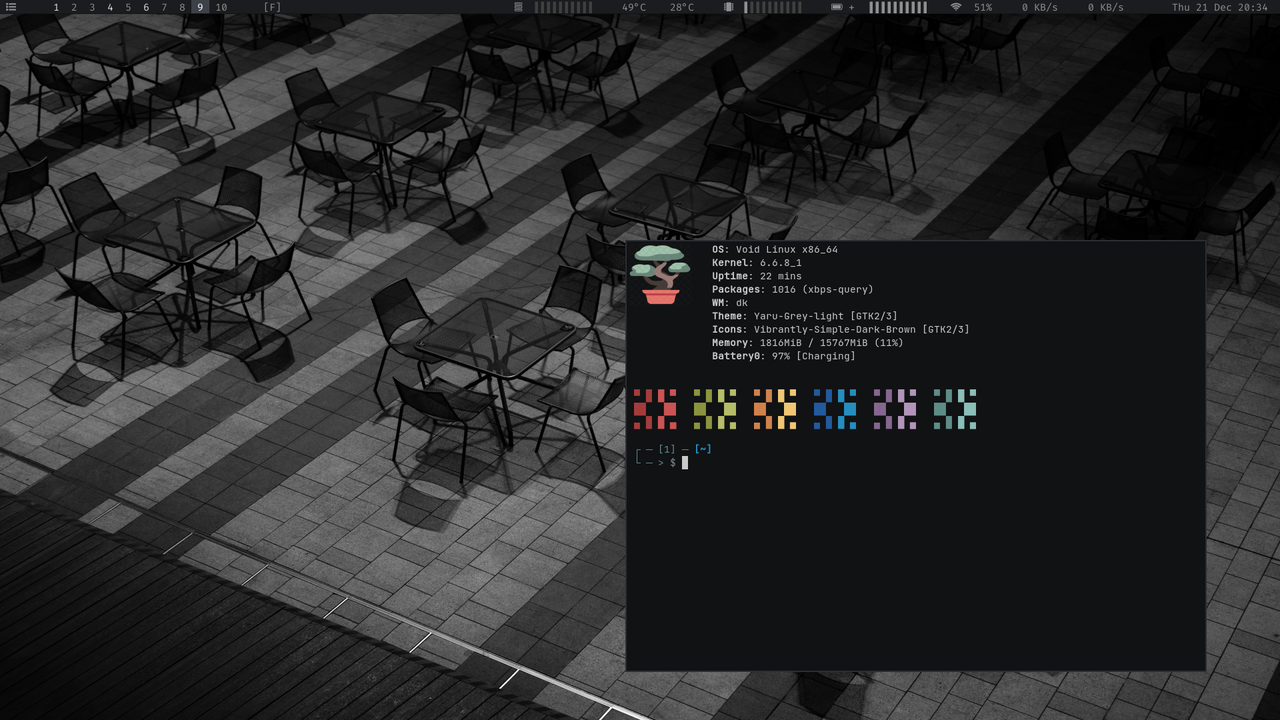Click the 'Theme: Yaru-Grey-light' line
Screen dimensions: 1280x720
805,316
